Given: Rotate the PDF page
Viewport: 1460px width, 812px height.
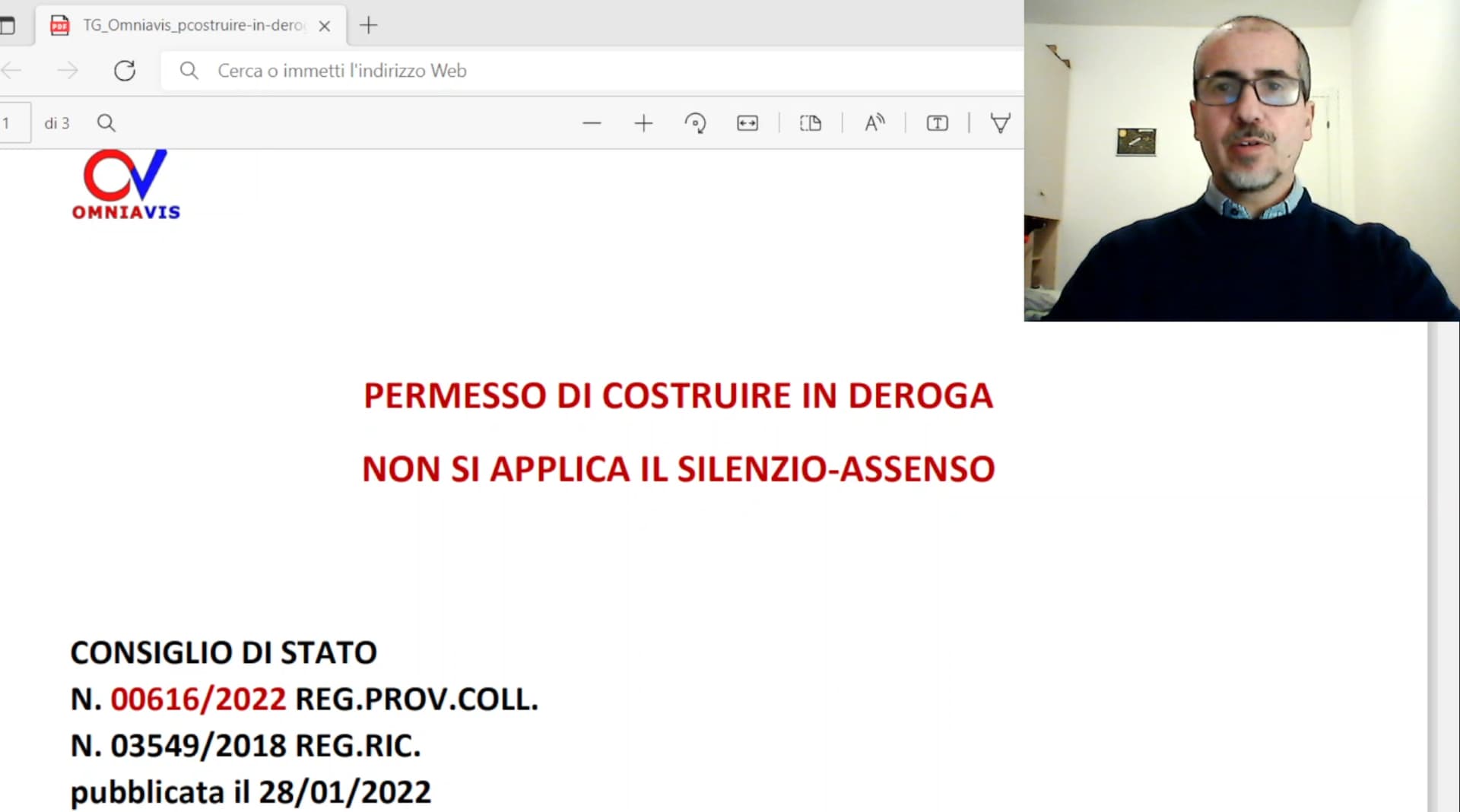Looking at the screenshot, I should 695,123.
